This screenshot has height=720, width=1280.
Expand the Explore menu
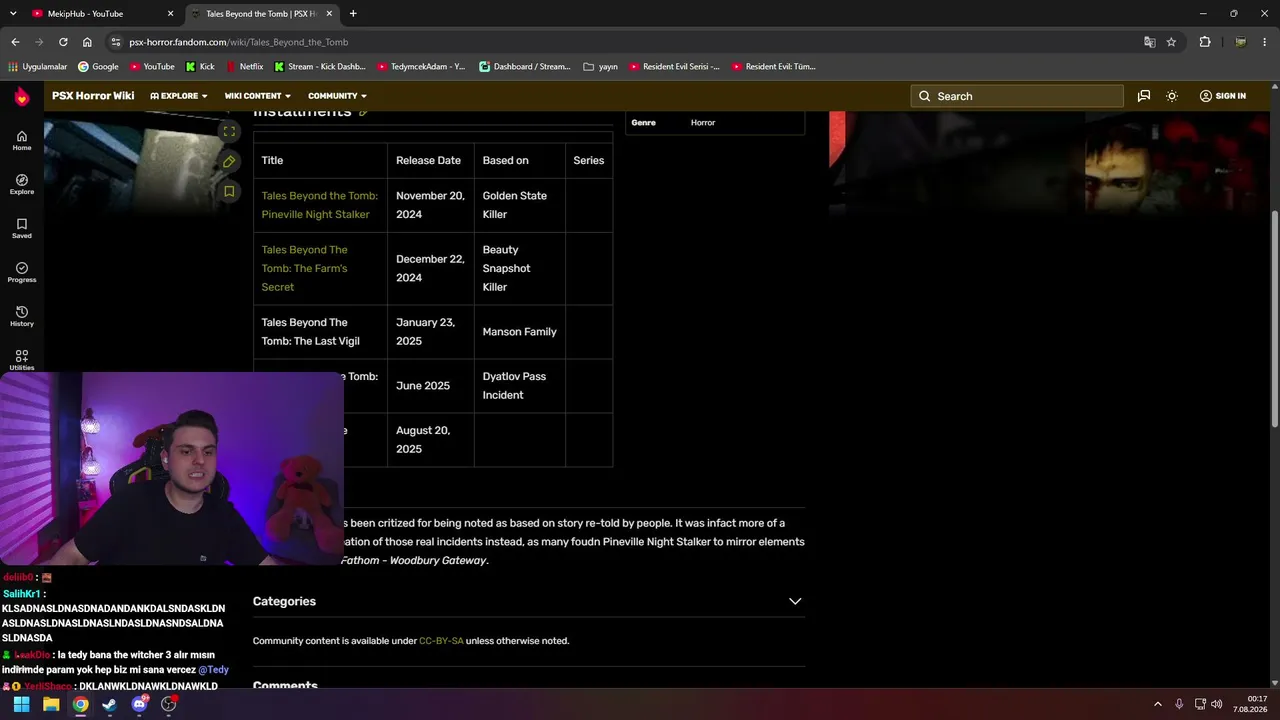(x=179, y=96)
